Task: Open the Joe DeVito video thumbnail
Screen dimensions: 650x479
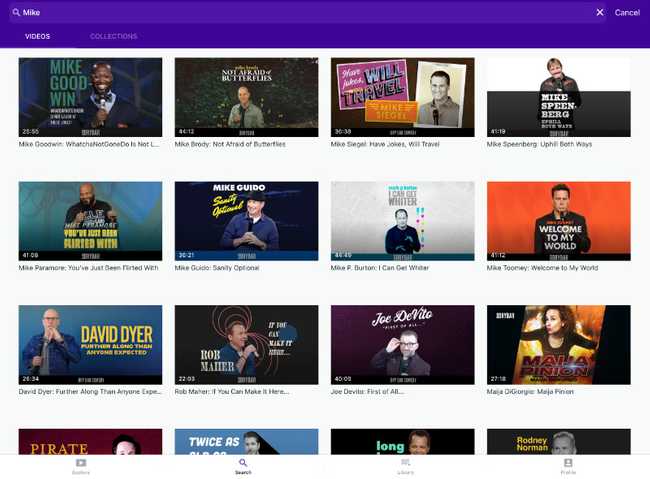Action: [403, 345]
